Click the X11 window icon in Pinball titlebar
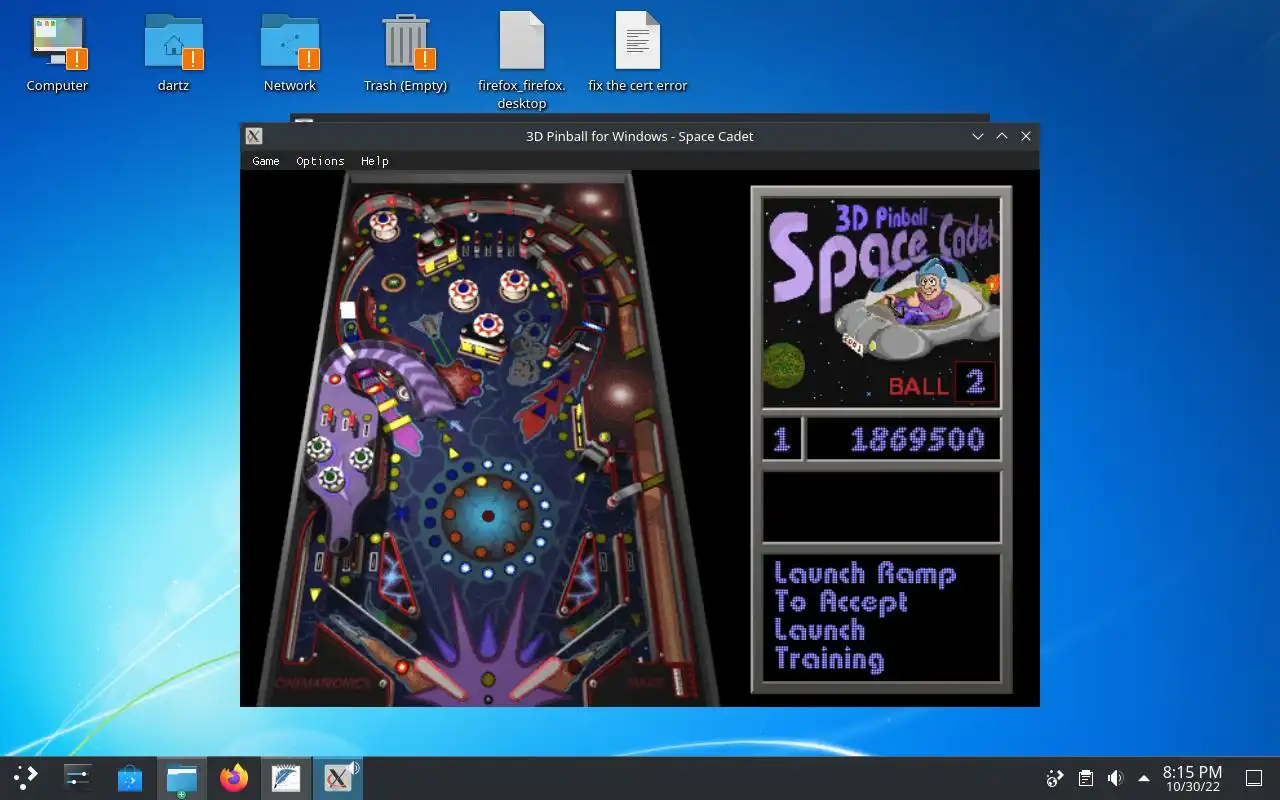The width and height of the screenshot is (1280, 800). click(254, 136)
